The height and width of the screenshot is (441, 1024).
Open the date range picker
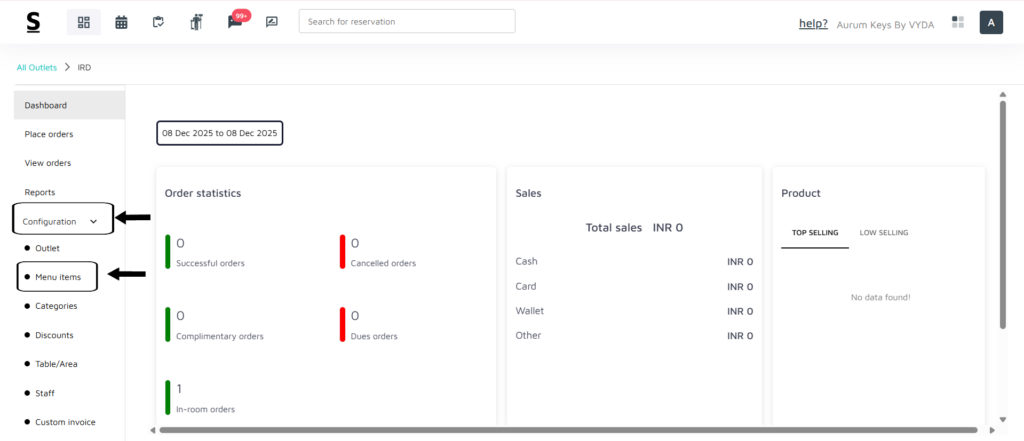pyautogui.click(x=220, y=133)
